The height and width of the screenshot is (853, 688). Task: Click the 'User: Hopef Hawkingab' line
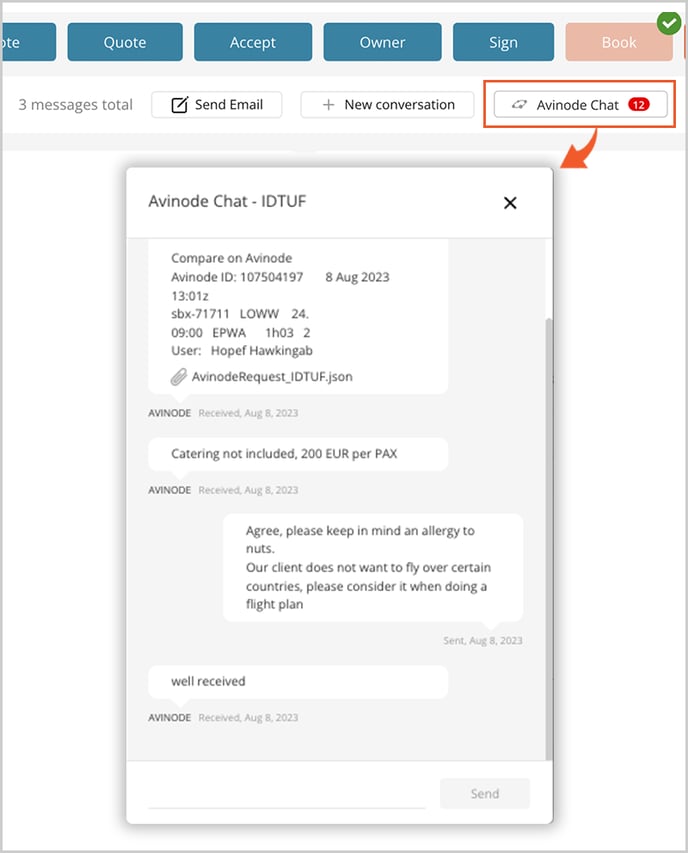242,350
